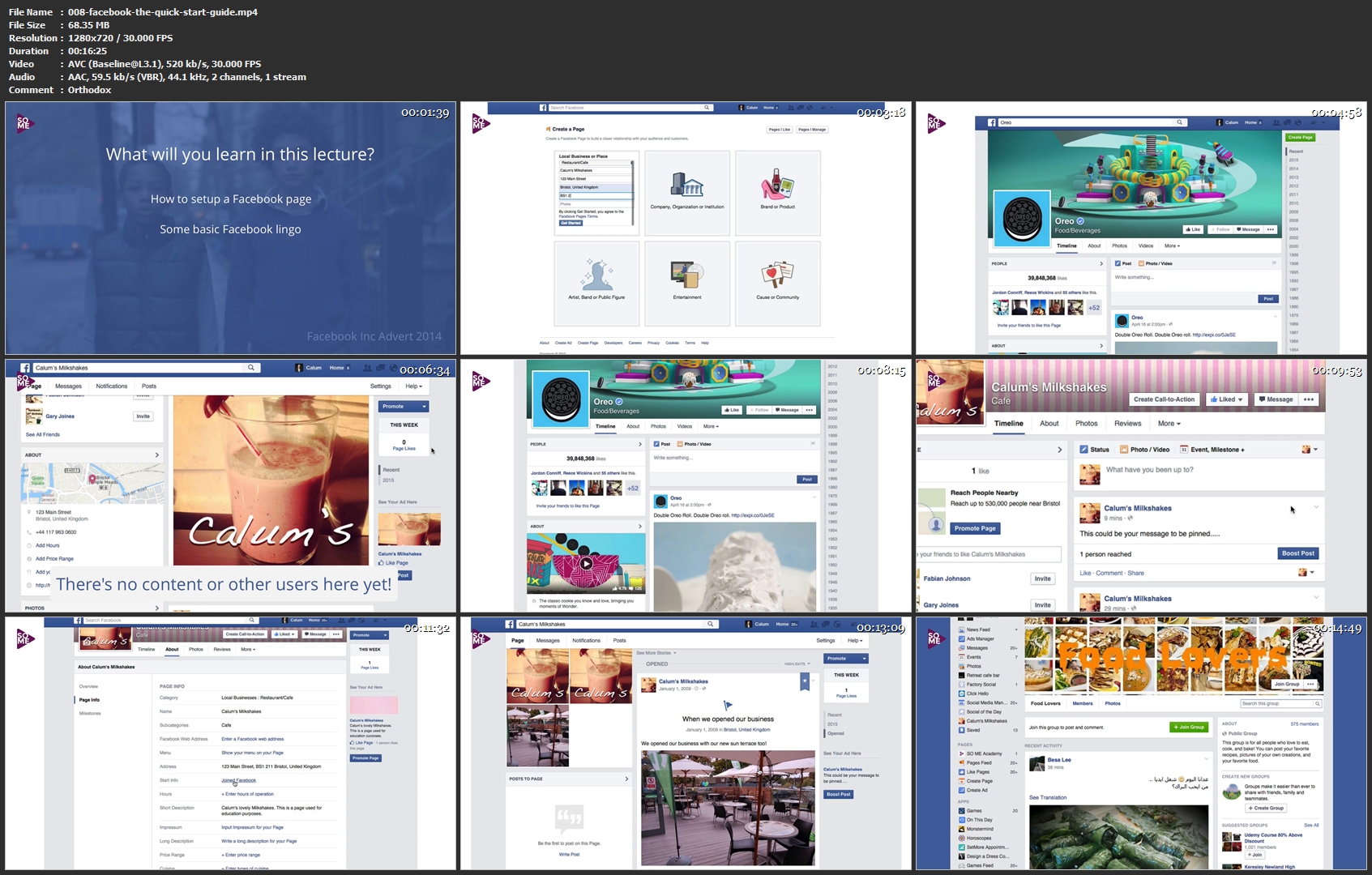Expand the ABOUT section arrow in 00:06:34 frame
The width and height of the screenshot is (1372, 875).
click(157, 455)
